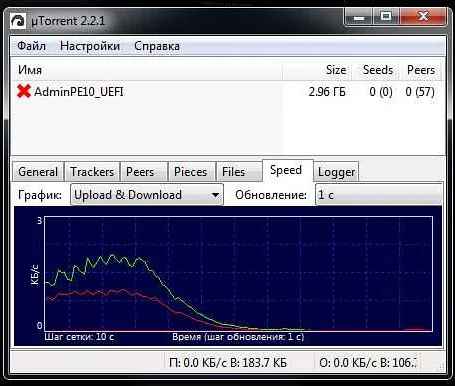Viewport: 455px width, 386px height.
Task: Click the red X error icon beside AdminPE10_UEFI
Action: 24,91
